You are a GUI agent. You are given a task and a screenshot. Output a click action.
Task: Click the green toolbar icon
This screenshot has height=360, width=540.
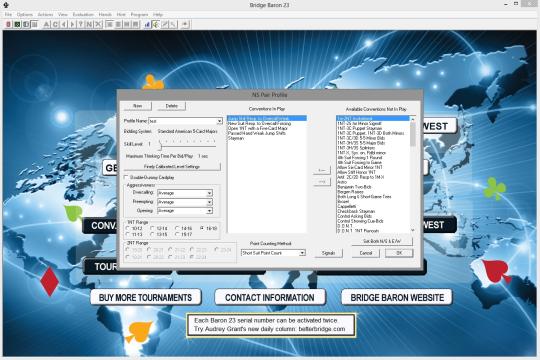[17, 24]
